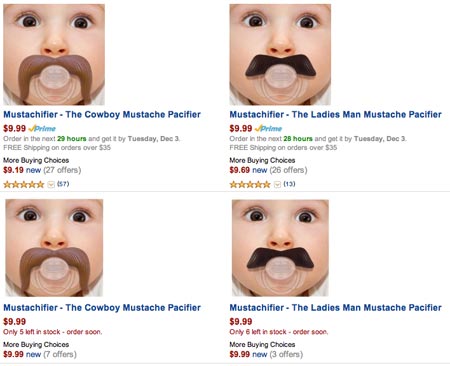View the 13 customer reviews
The height and width of the screenshot is (366, 450).
(289, 184)
